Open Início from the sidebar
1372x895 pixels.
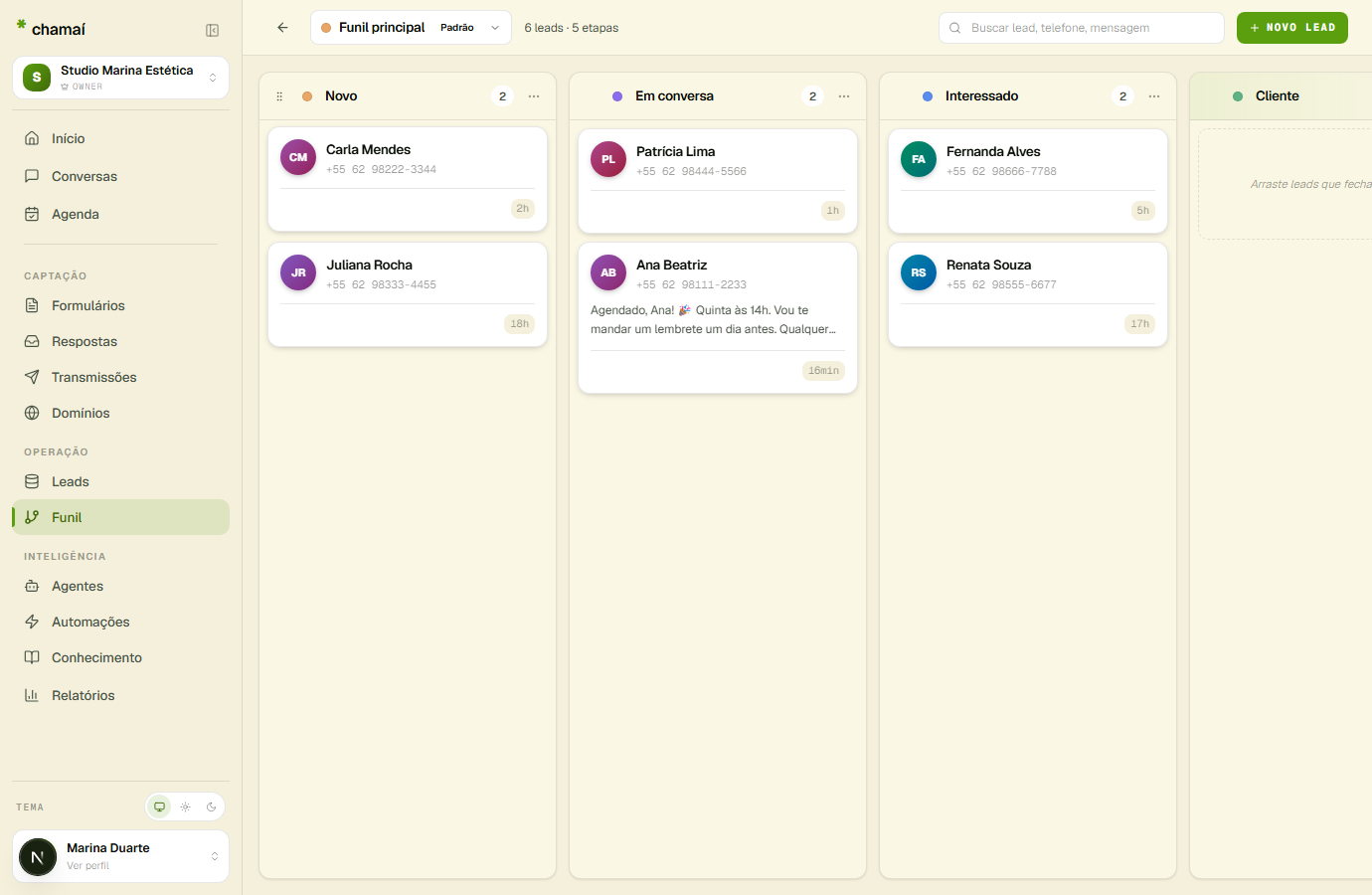pos(121,138)
